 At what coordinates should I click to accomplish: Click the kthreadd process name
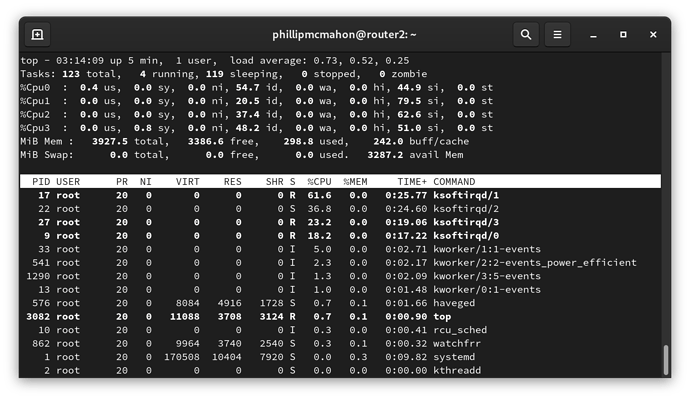(x=457, y=371)
